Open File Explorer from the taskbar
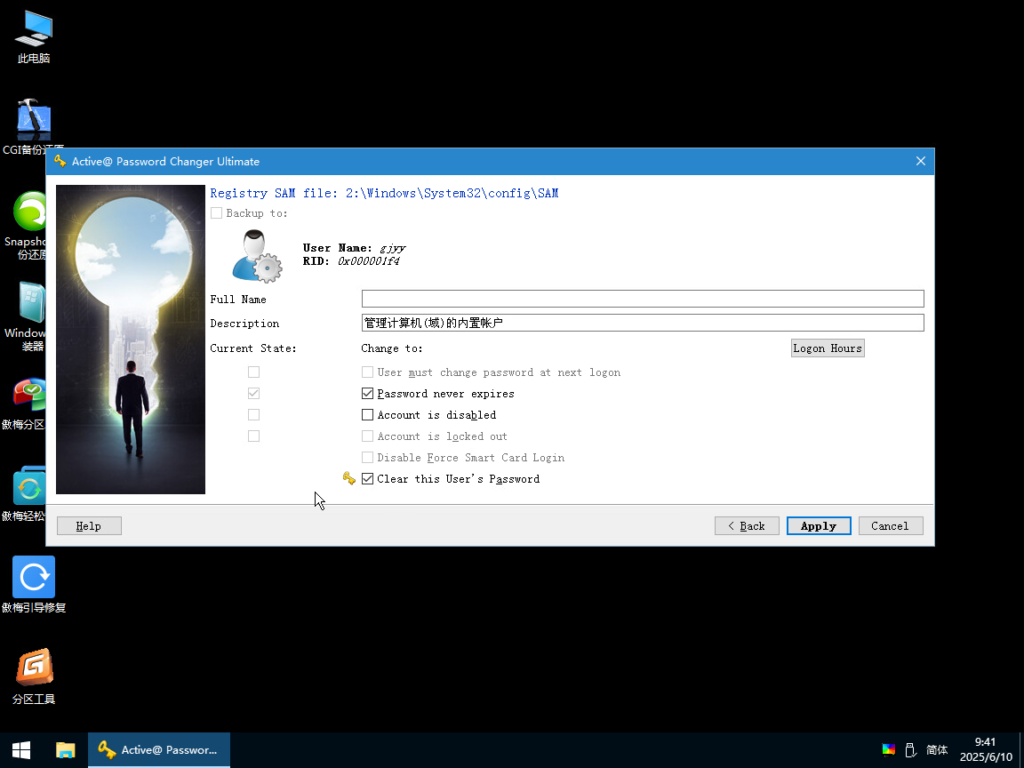Viewport: 1024px width, 768px height. point(65,750)
